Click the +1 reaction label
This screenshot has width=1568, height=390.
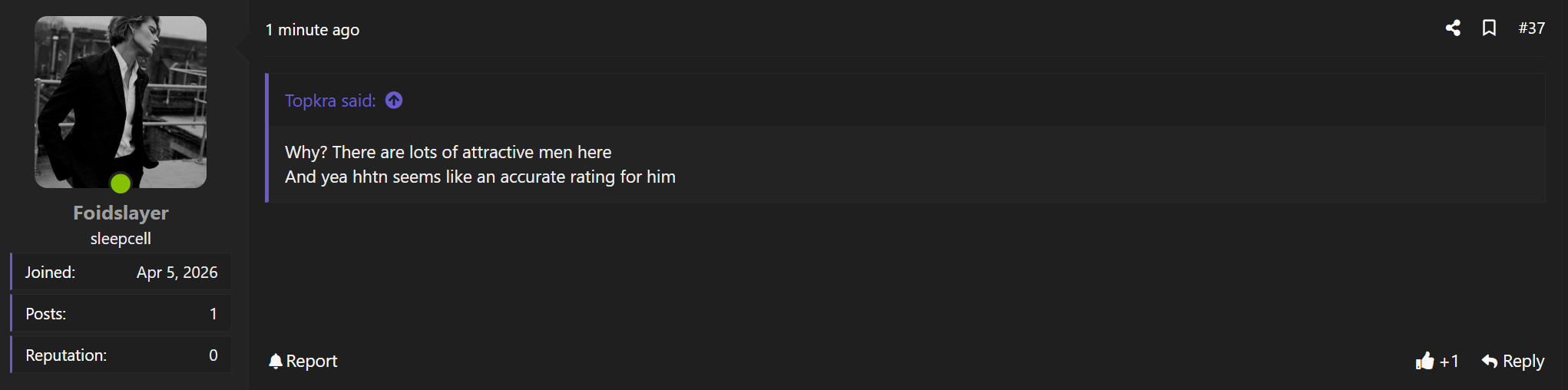[1449, 361]
